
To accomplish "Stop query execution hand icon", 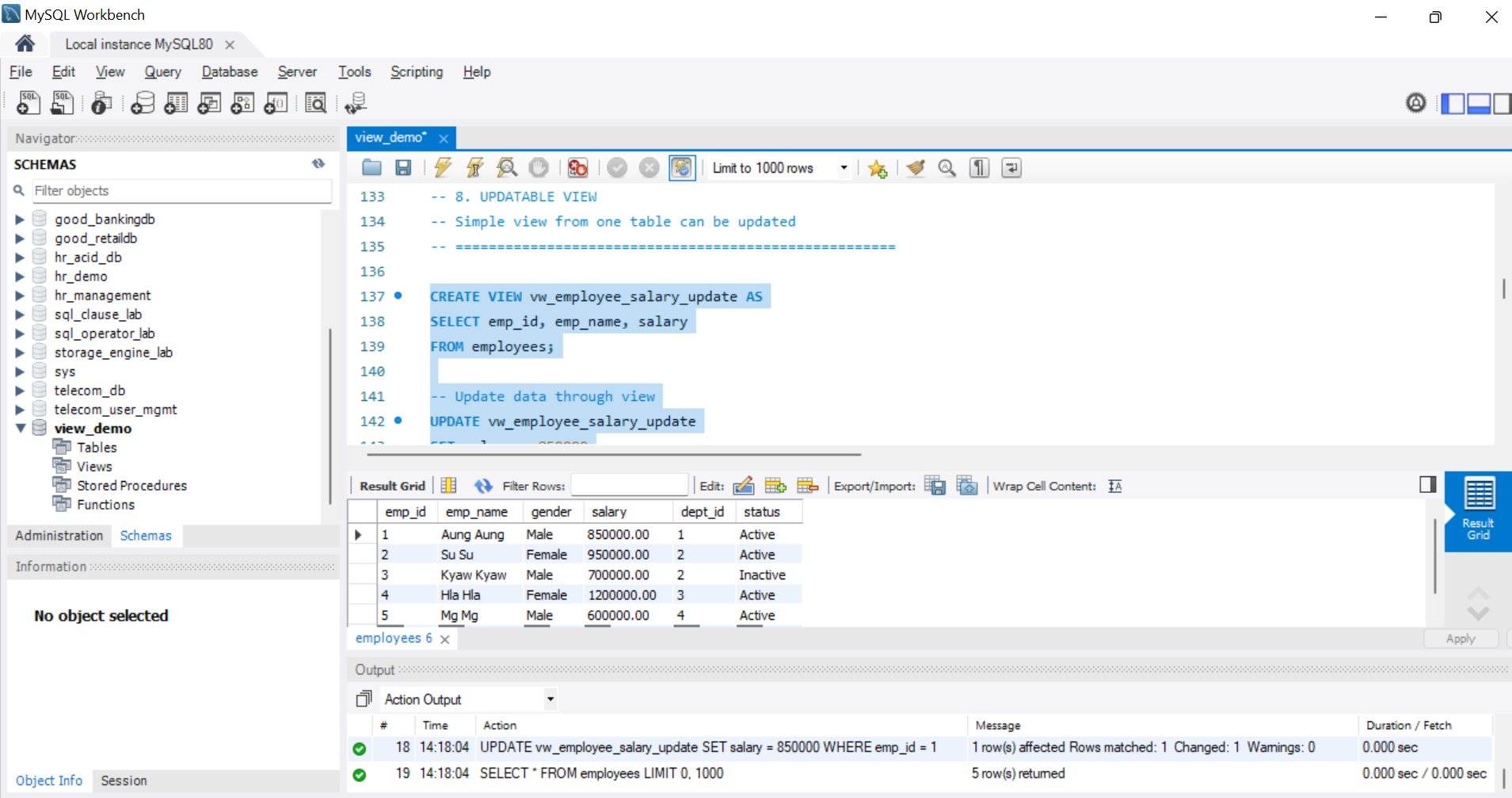I will (539, 168).
